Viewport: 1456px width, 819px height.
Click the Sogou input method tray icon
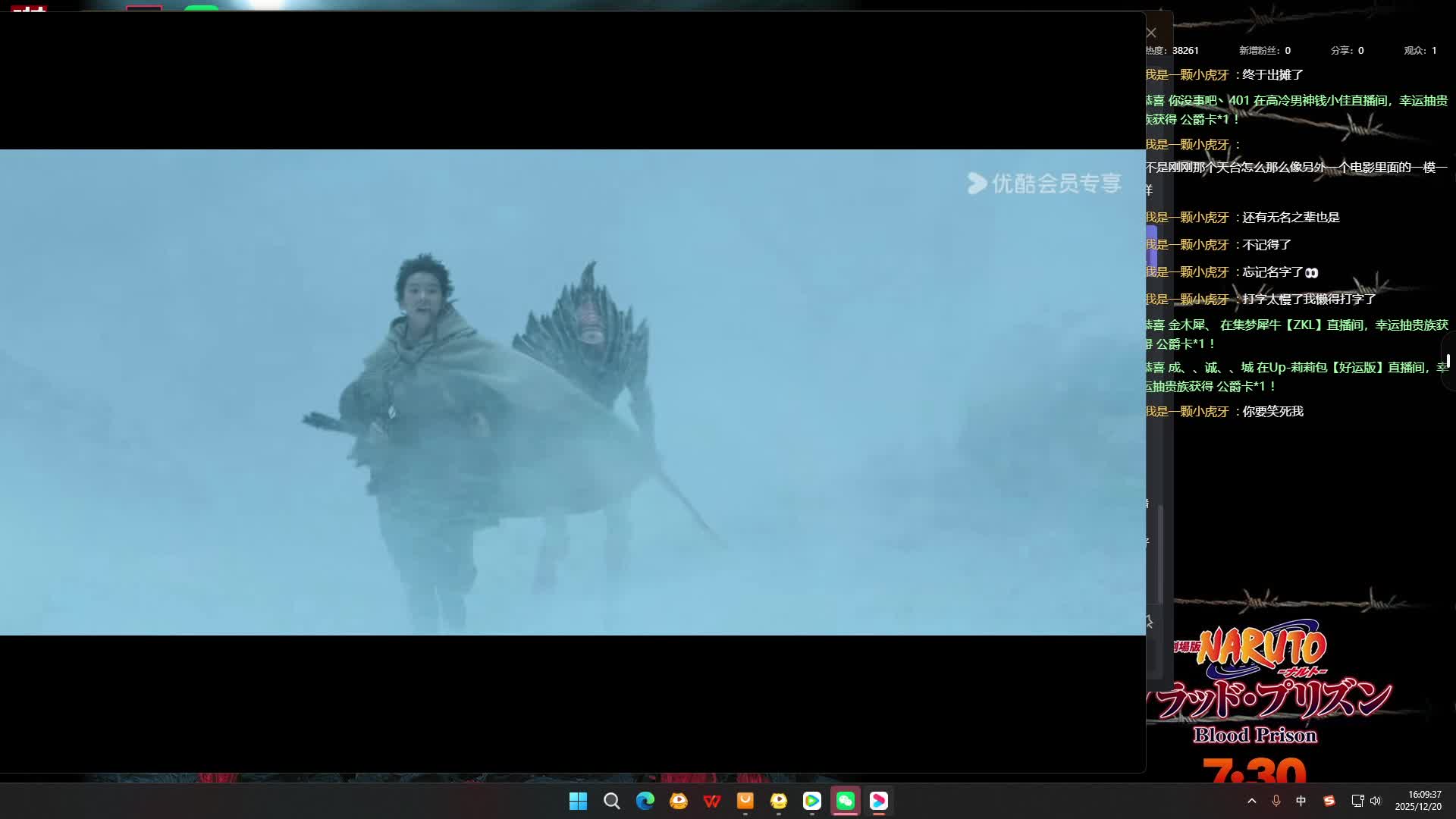(x=1329, y=801)
